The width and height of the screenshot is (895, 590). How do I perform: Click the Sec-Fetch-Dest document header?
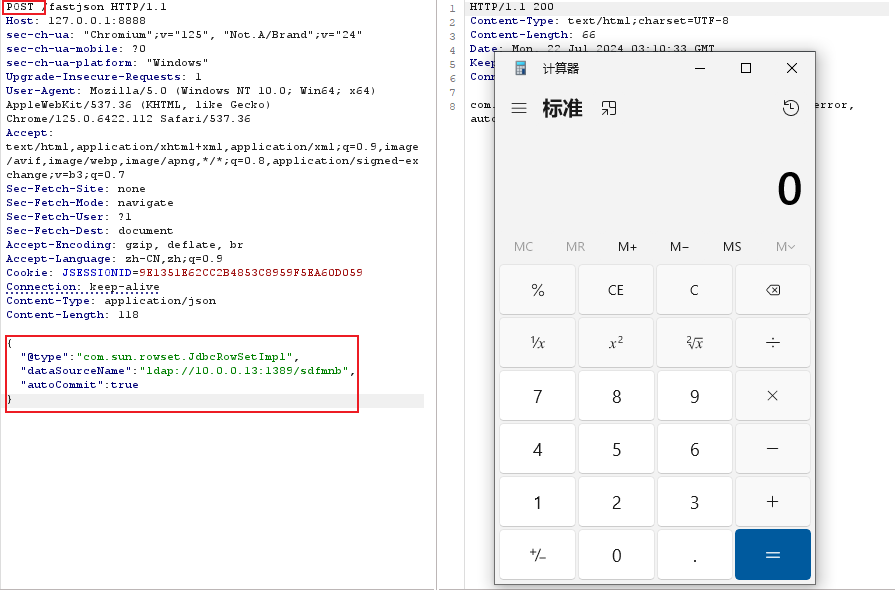point(89,231)
